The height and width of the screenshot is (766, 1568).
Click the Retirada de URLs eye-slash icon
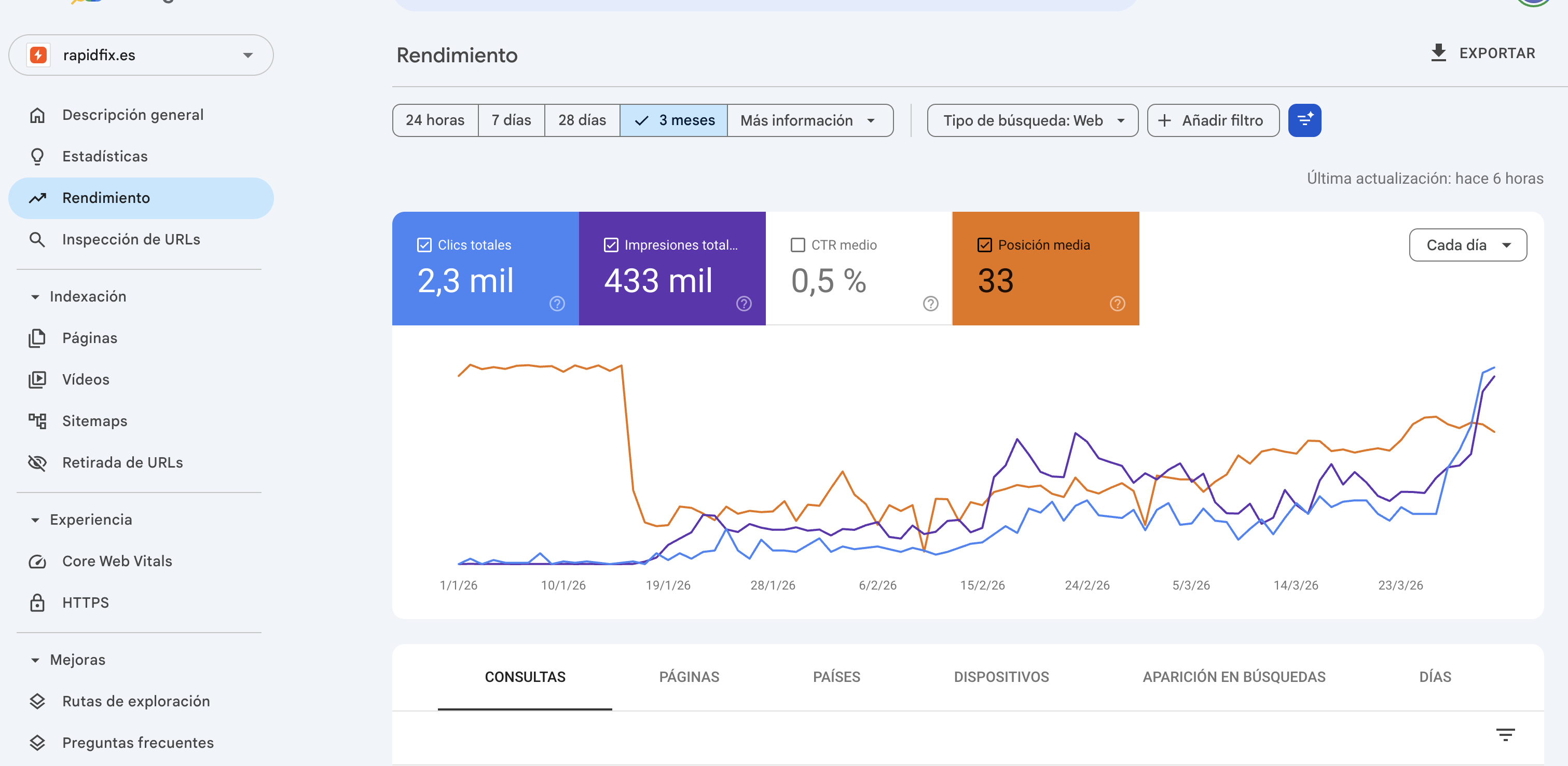pyautogui.click(x=37, y=462)
